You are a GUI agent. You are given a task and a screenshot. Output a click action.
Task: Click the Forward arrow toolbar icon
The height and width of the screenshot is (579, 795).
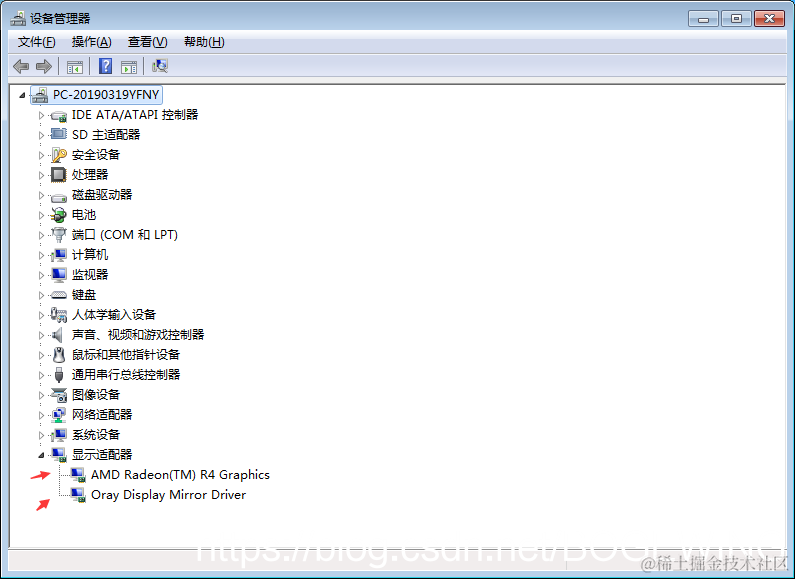44,66
